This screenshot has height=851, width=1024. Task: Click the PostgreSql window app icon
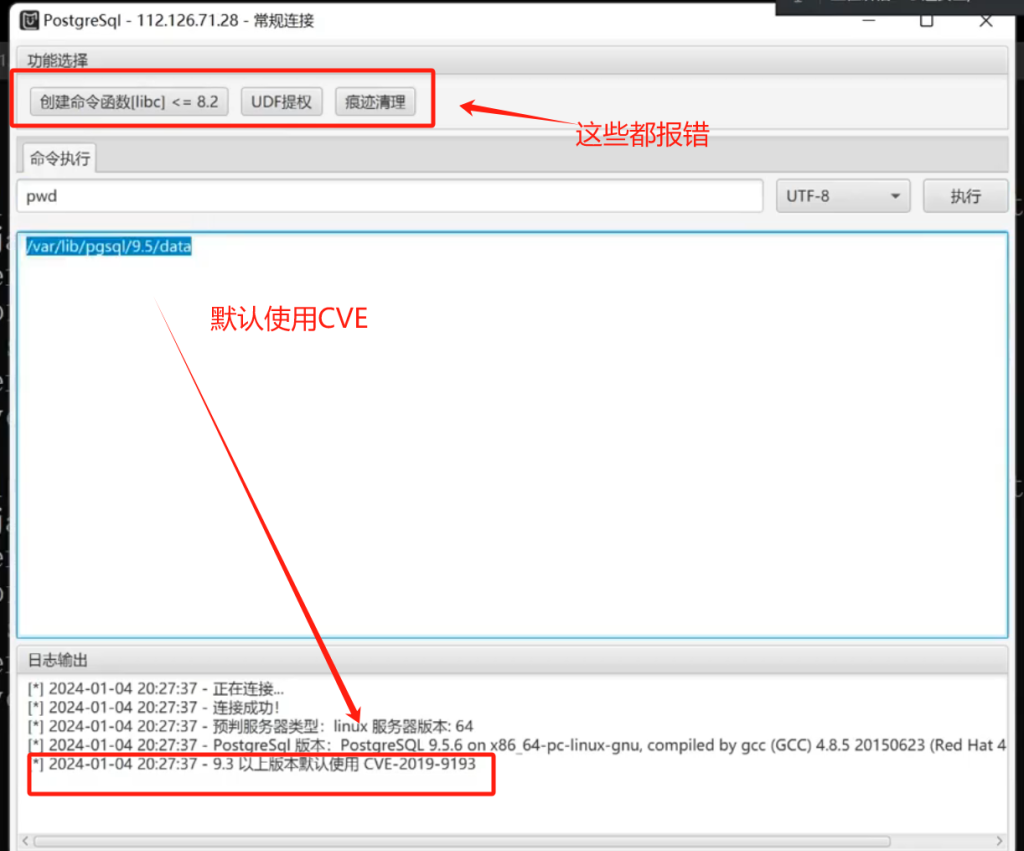(29, 21)
